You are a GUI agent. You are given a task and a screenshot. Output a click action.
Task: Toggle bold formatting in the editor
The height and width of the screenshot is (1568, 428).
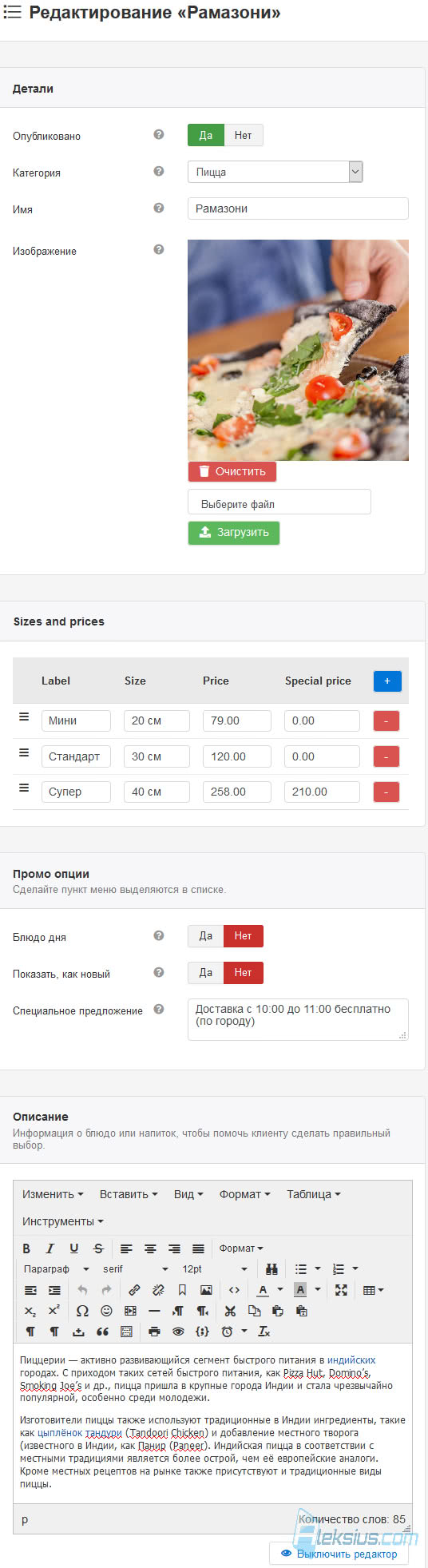[26, 1248]
